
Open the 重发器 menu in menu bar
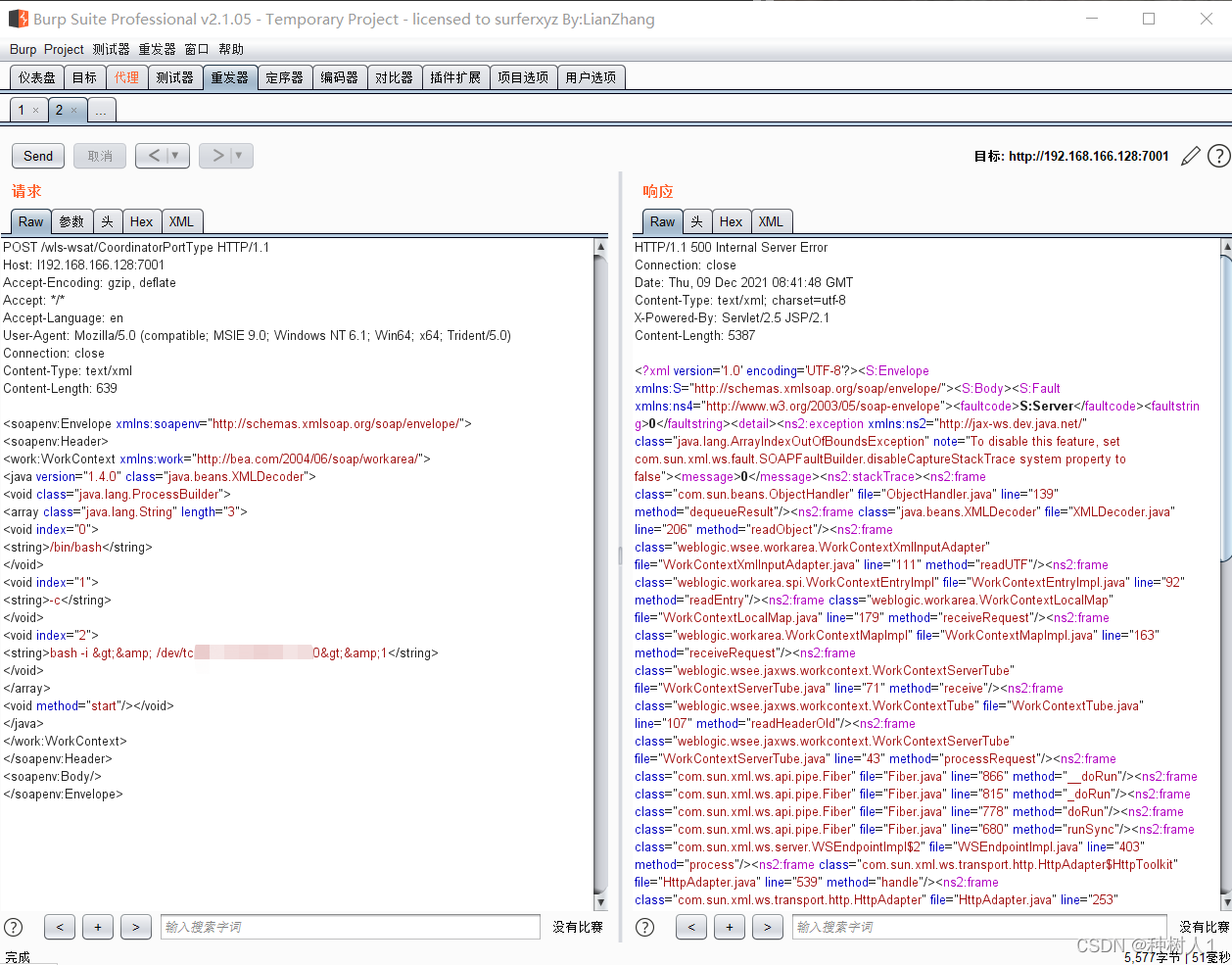point(157,49)
